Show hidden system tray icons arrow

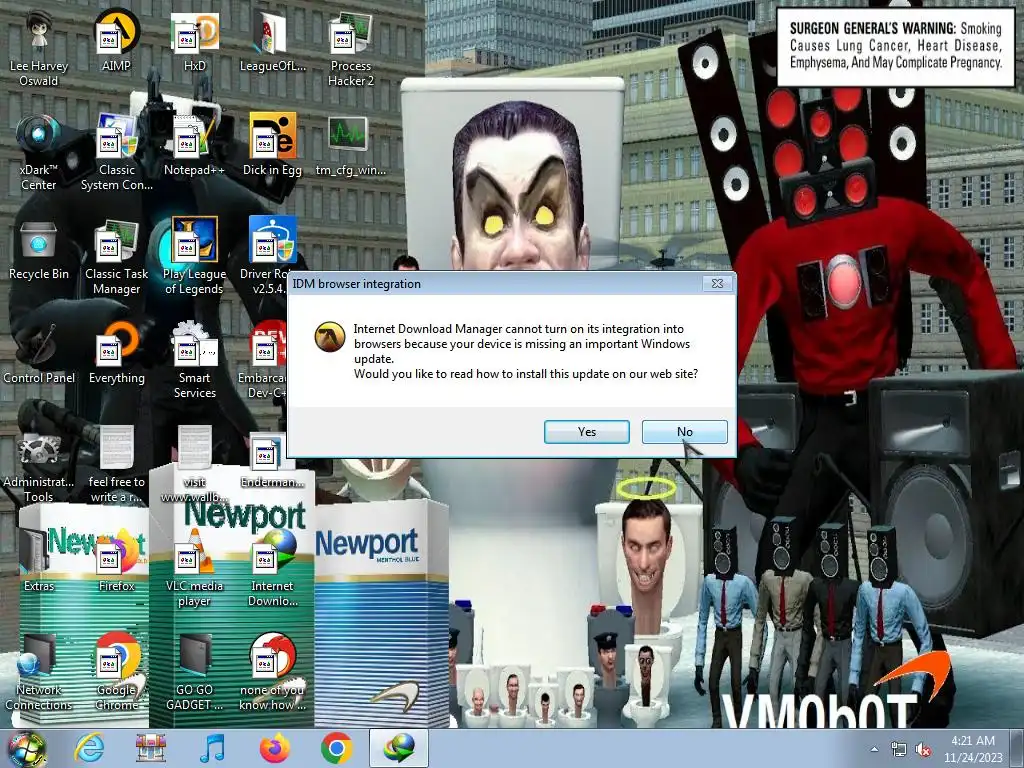coord(874,749)
